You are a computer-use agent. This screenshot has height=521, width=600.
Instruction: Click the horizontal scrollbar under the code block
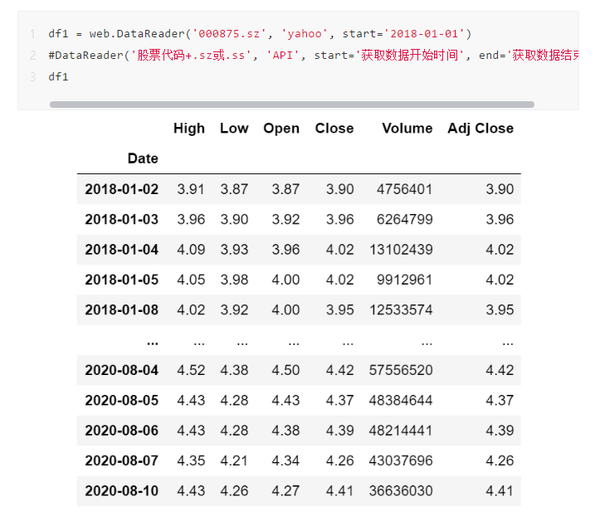(x=292, y=104)
